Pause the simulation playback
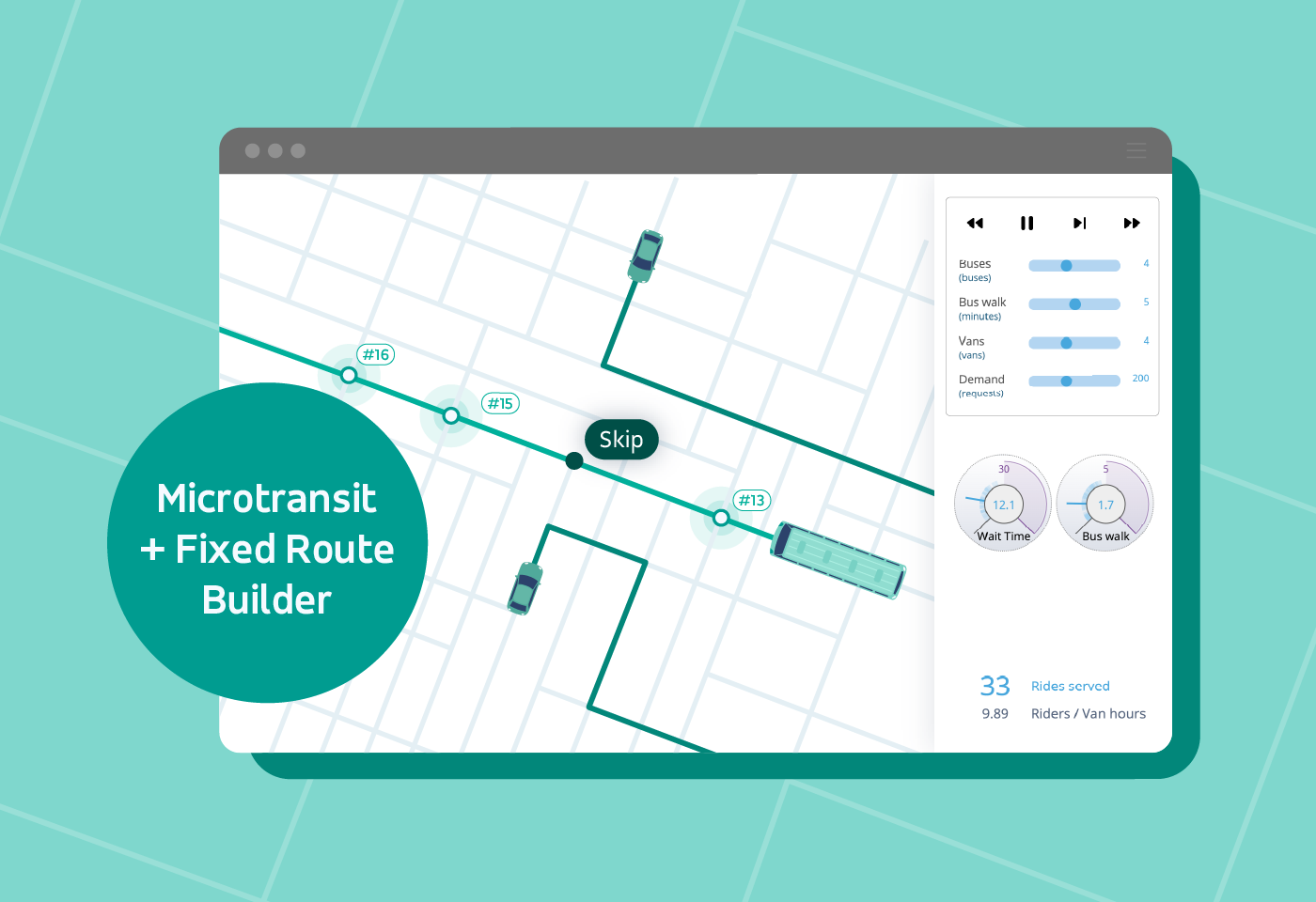The height and width of the screenshot is (902, 1316). [1026, 223]
